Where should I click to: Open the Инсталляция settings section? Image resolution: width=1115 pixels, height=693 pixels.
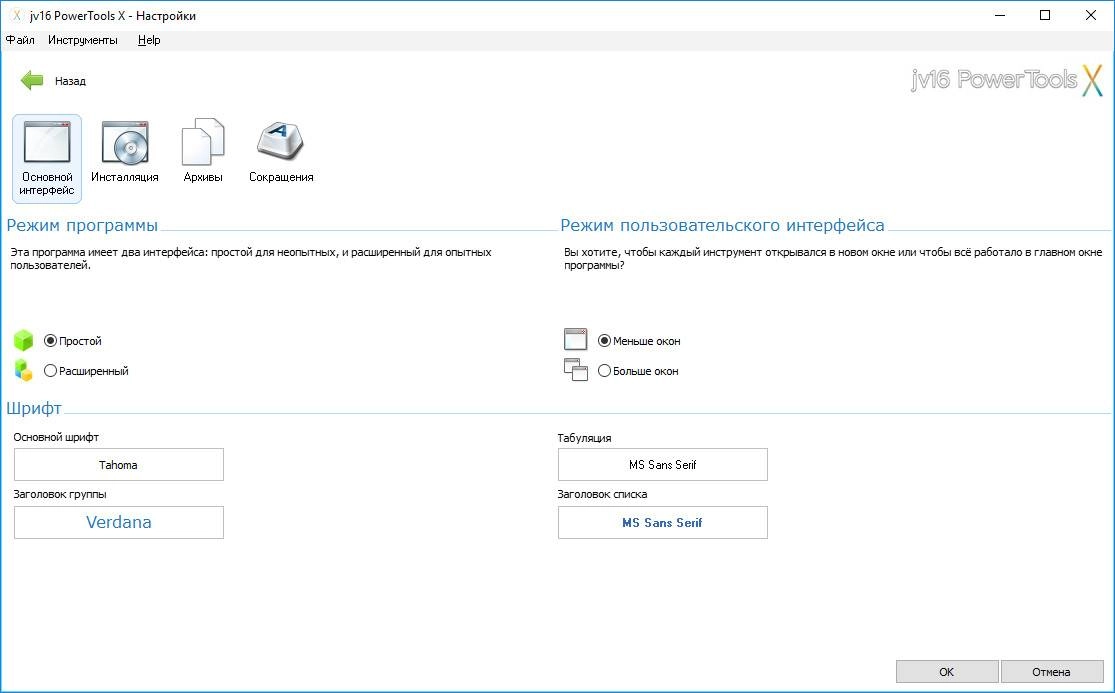click(124, 153)
